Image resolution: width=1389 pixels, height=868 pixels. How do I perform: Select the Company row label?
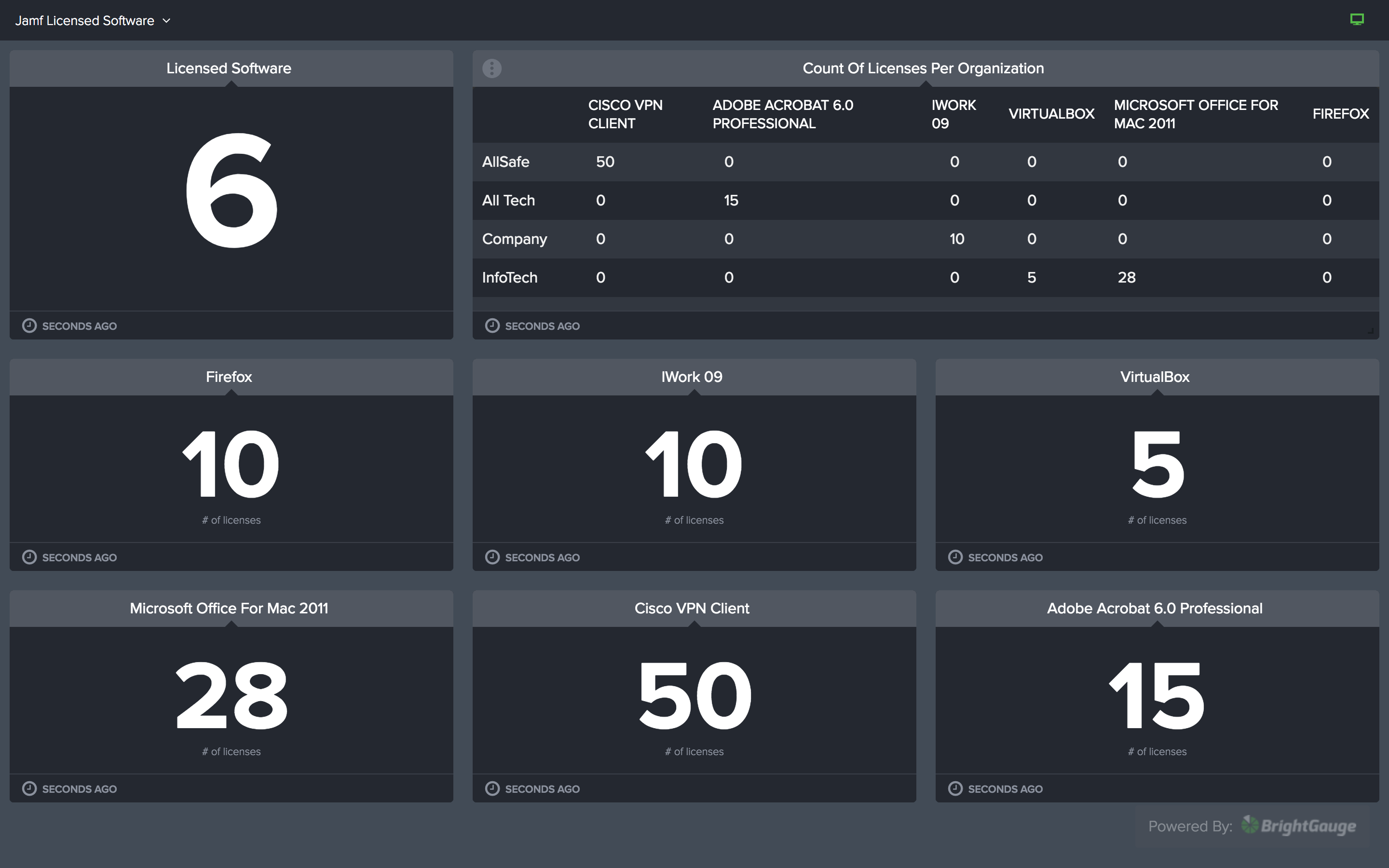click(514, 239)
